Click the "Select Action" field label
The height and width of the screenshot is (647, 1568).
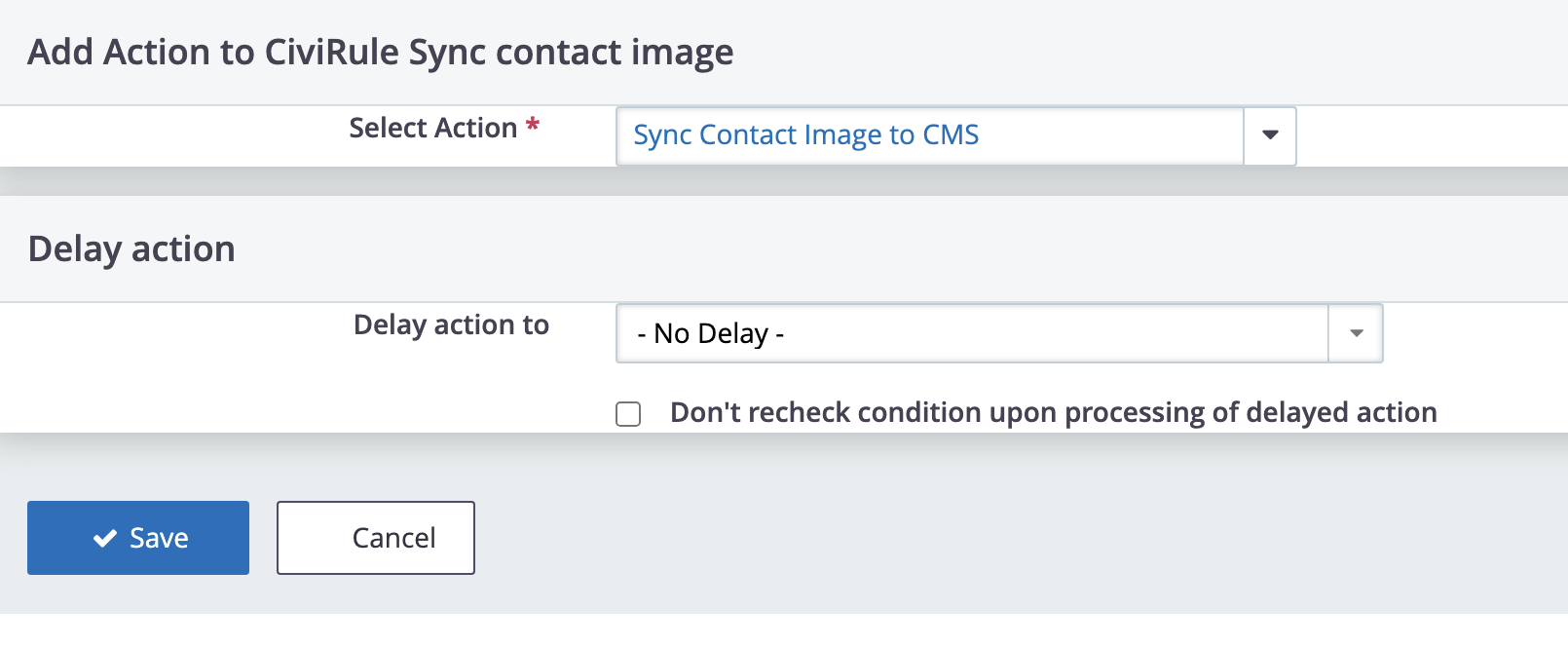(432, 128)
